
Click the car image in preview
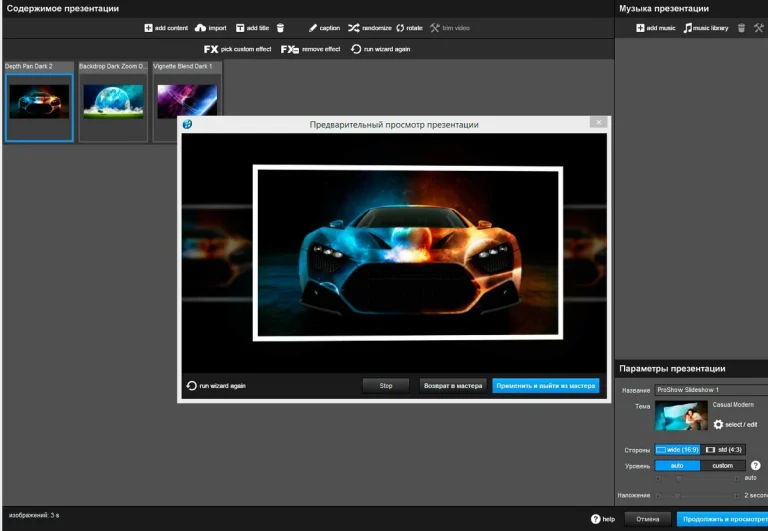tap(408, 253)
